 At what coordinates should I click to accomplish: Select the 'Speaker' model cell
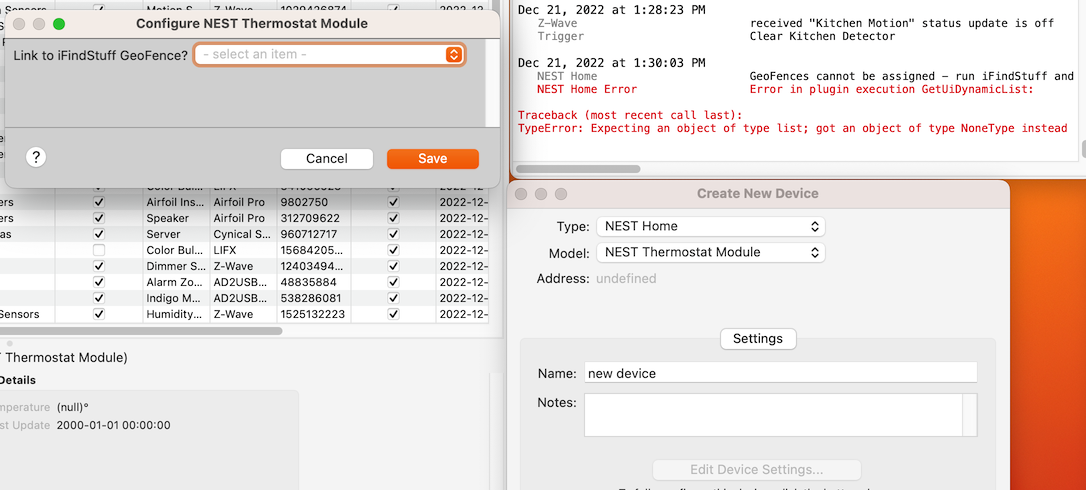coord(175,218)
